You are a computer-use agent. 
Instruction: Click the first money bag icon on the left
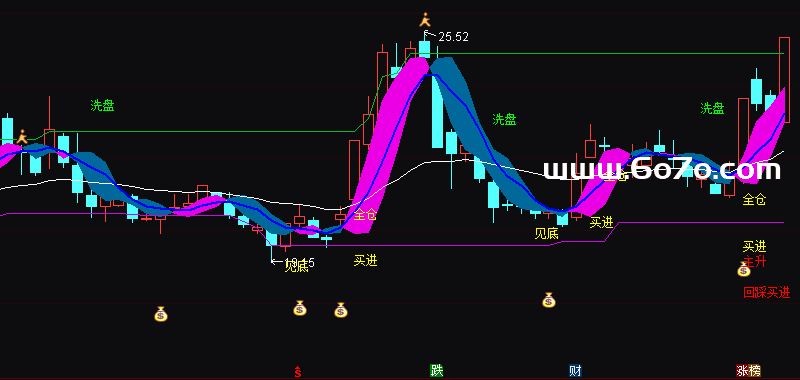point(161,314)
